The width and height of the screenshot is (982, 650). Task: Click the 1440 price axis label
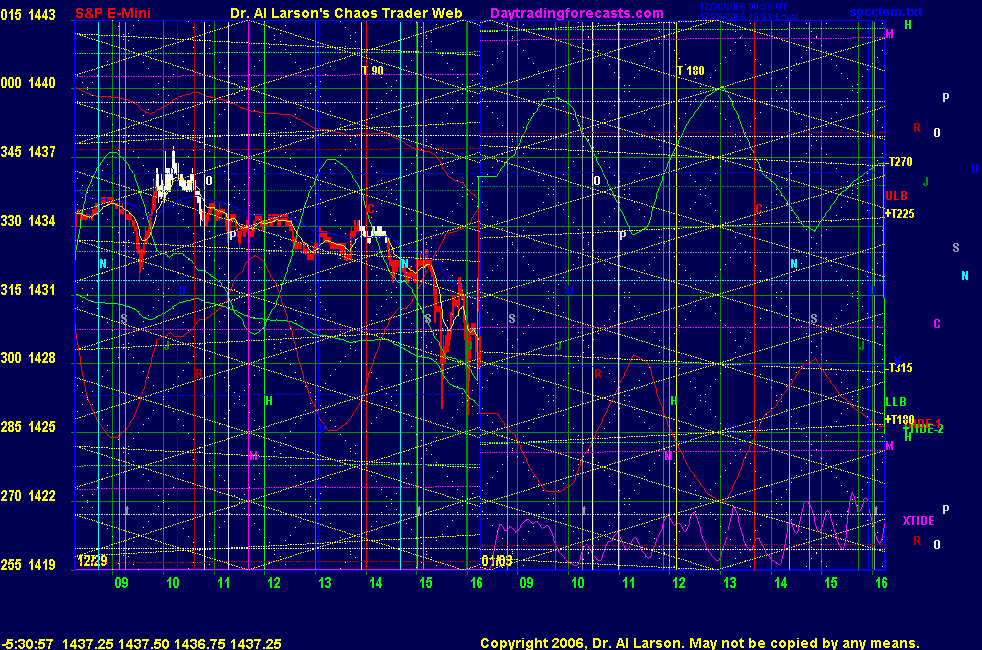41,83
